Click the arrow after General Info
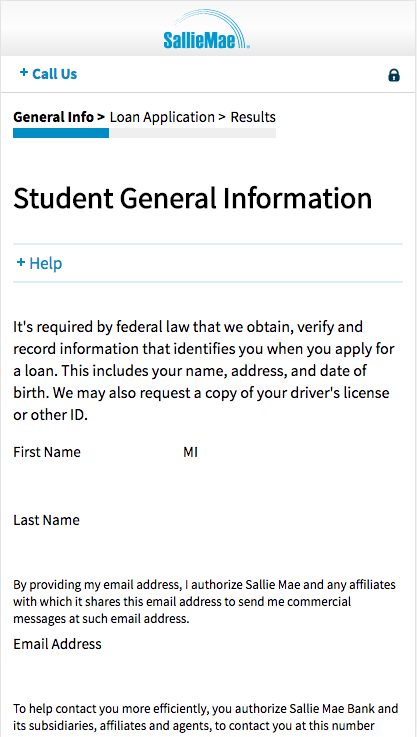Image resolution: width=417 pixels, height=737 pixels. (100, 117)
